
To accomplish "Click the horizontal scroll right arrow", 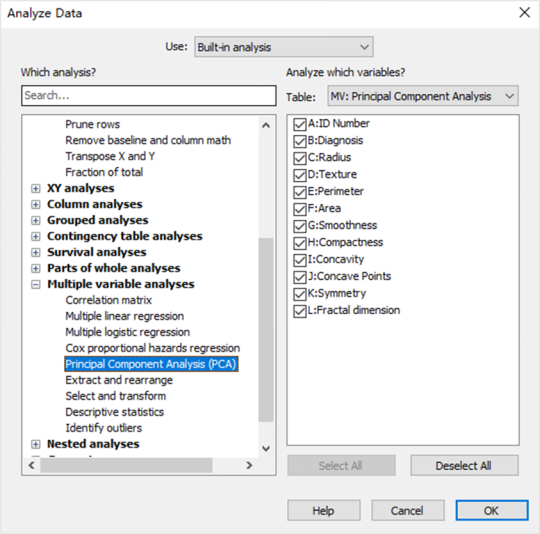I will pyautogui.click(x=249, y=465).
